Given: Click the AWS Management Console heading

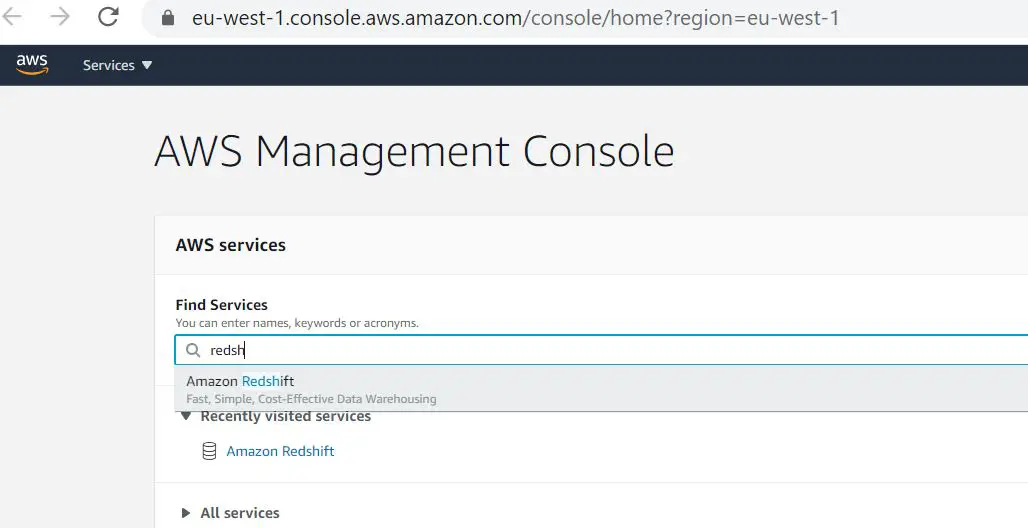Looking at the screenshot, I should point(414,152).
